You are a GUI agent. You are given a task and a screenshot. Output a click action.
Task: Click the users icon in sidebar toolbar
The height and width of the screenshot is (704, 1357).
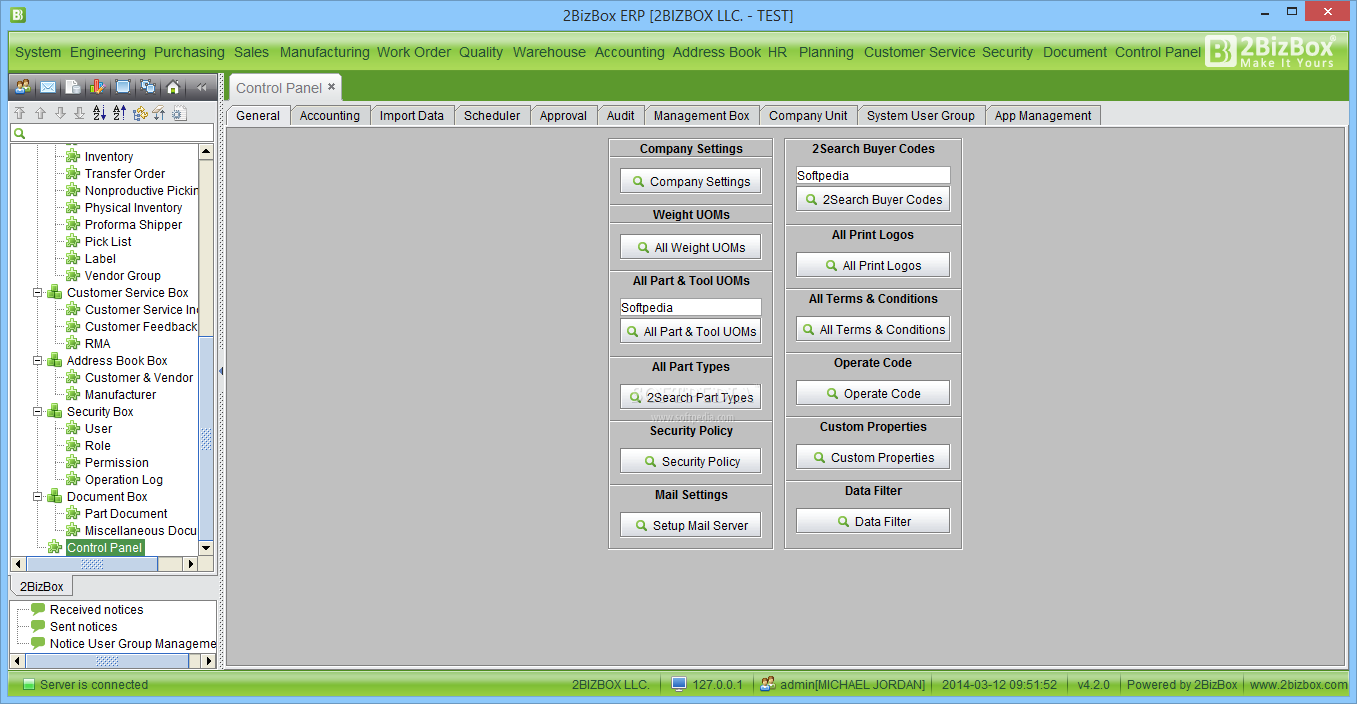click(x=22, y=87)
